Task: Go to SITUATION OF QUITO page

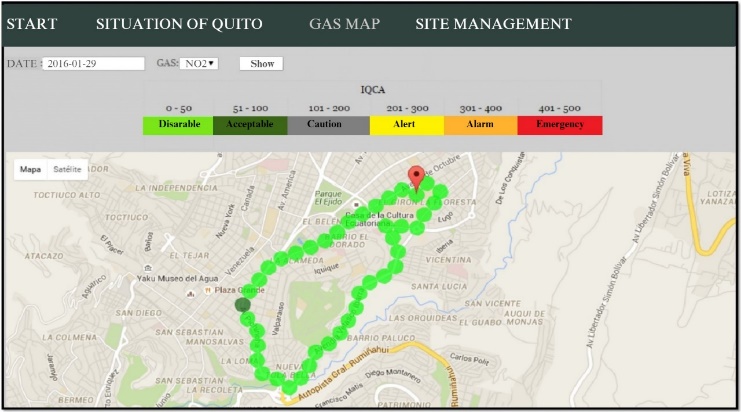Action: (179, 24)
